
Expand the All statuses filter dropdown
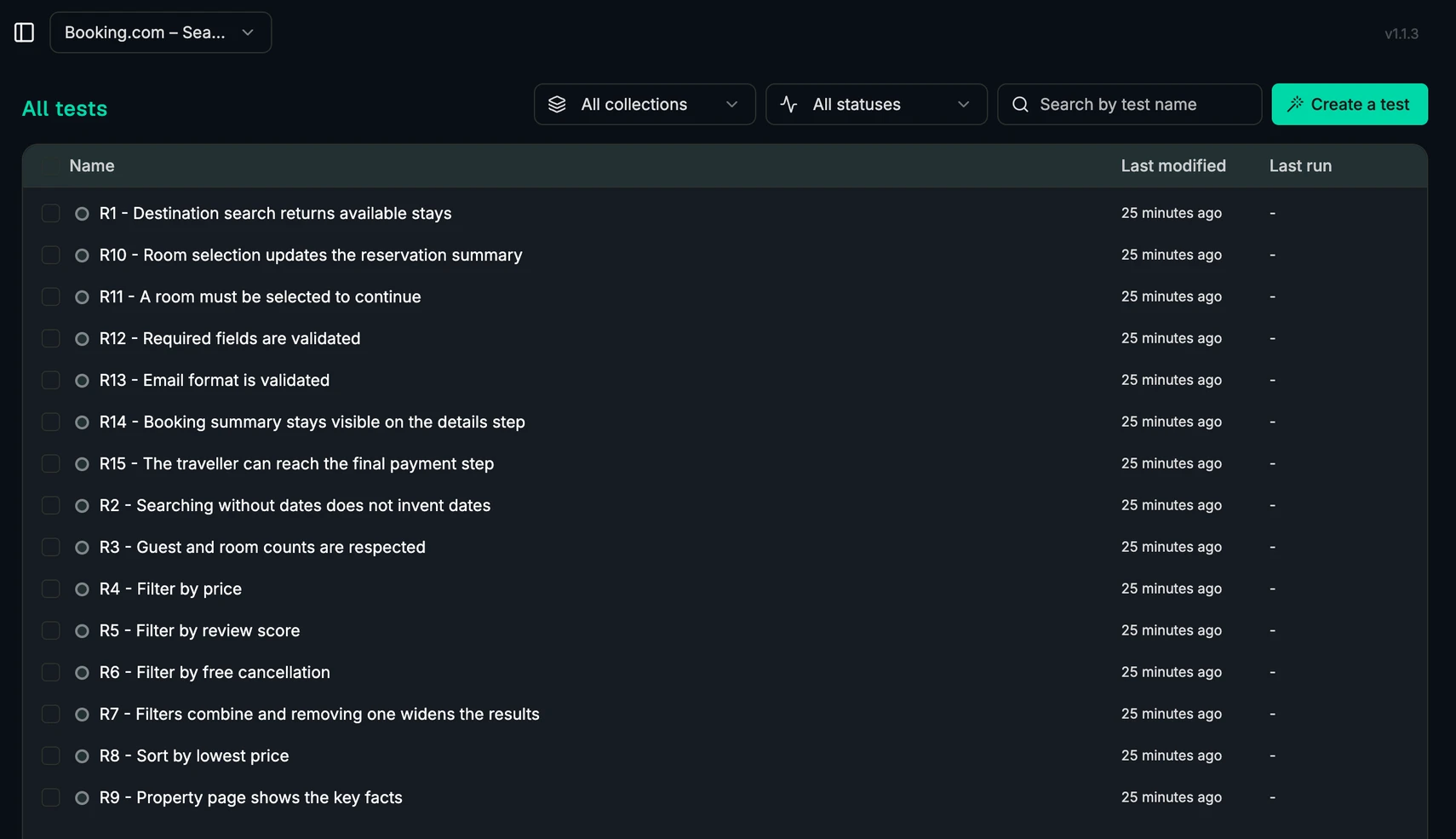coord(876,104)
